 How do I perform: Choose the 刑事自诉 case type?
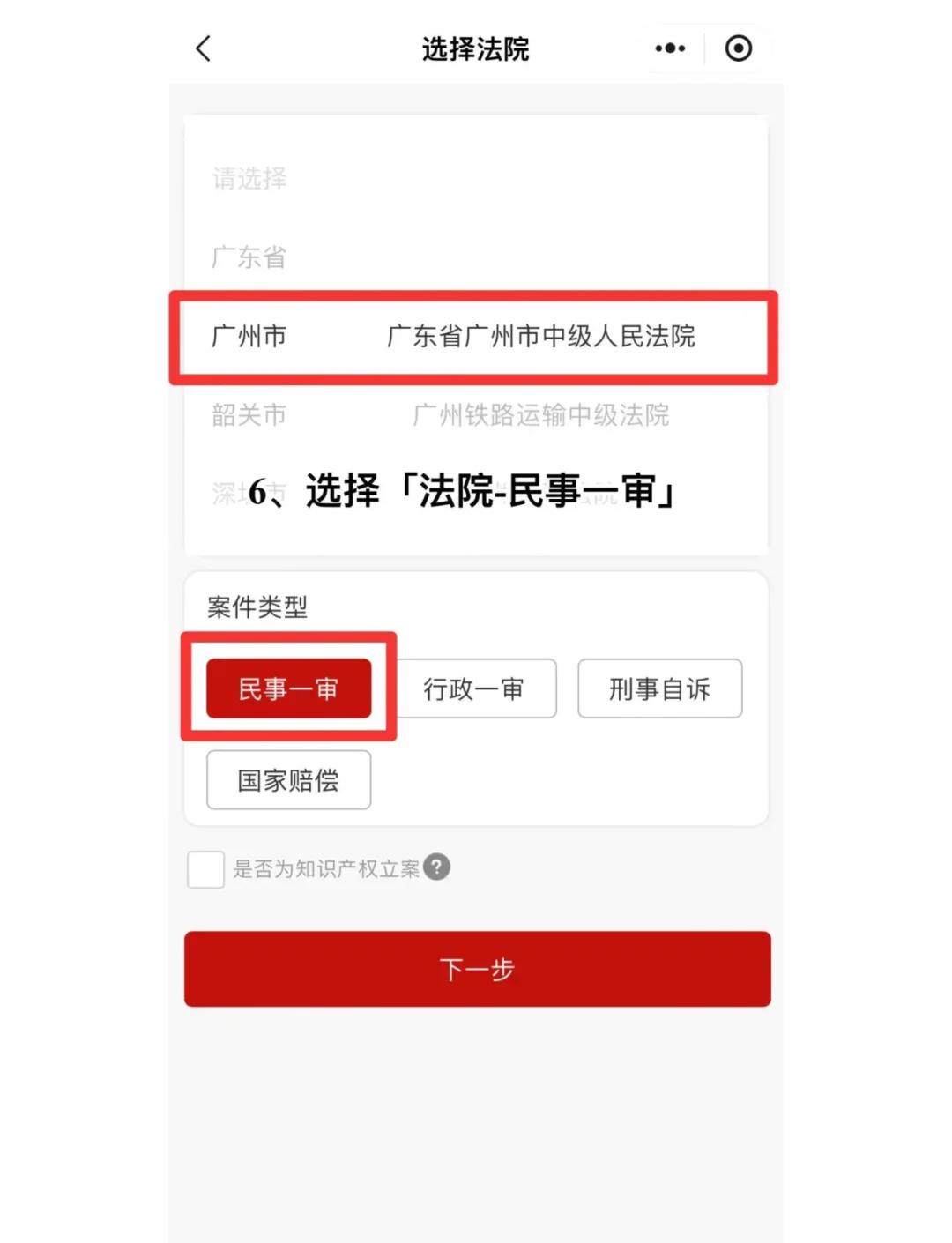659,688
